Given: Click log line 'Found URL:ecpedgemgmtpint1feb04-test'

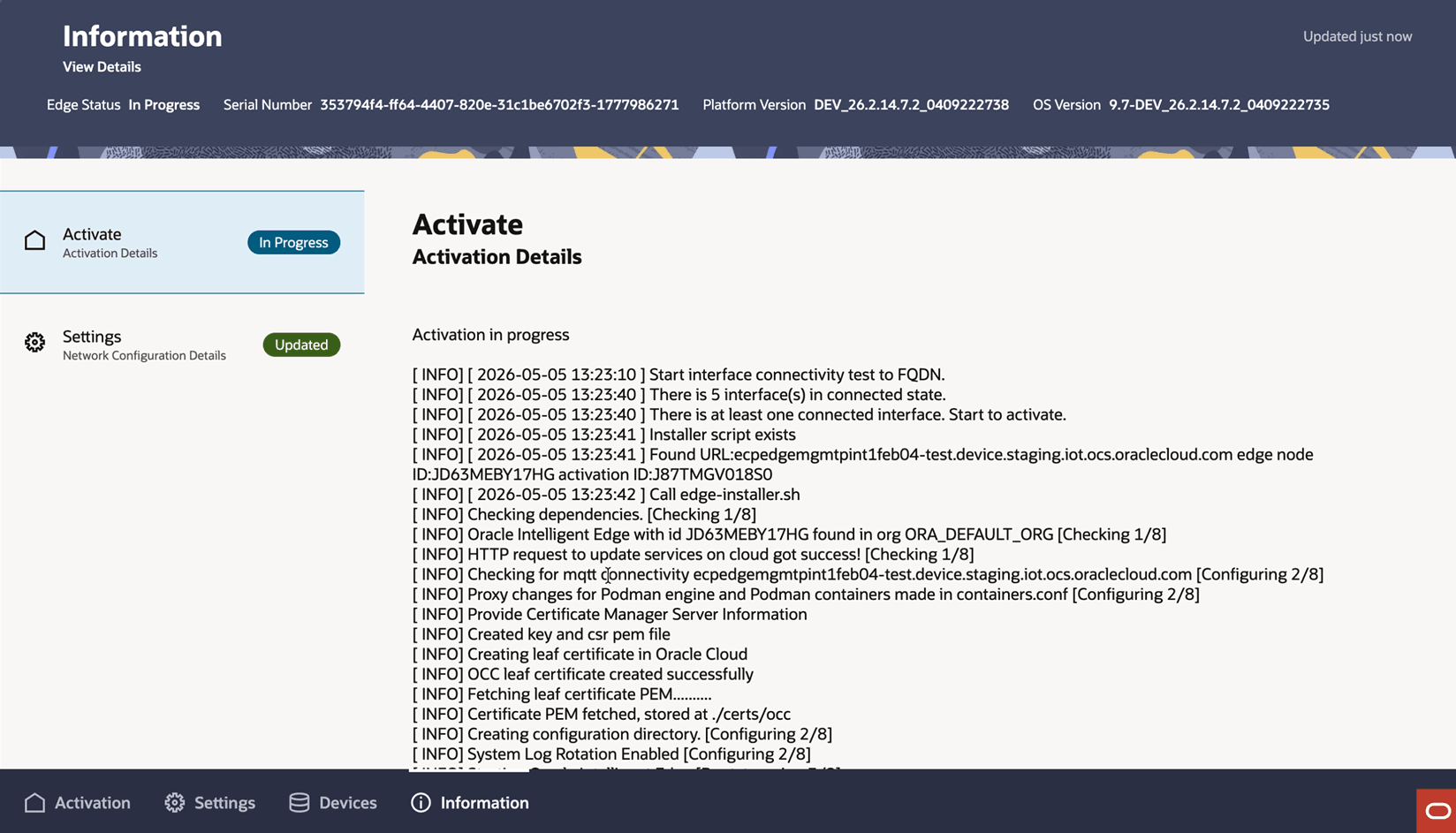Looking at the screenshot, I should [863, 465].
